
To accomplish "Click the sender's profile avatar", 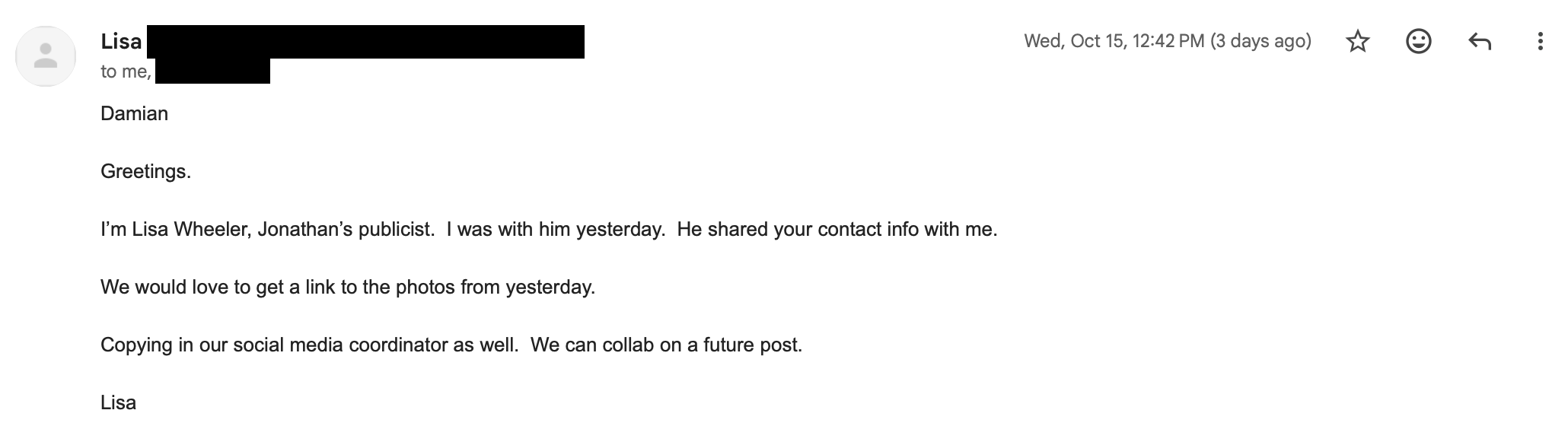I will pos(46,56).
